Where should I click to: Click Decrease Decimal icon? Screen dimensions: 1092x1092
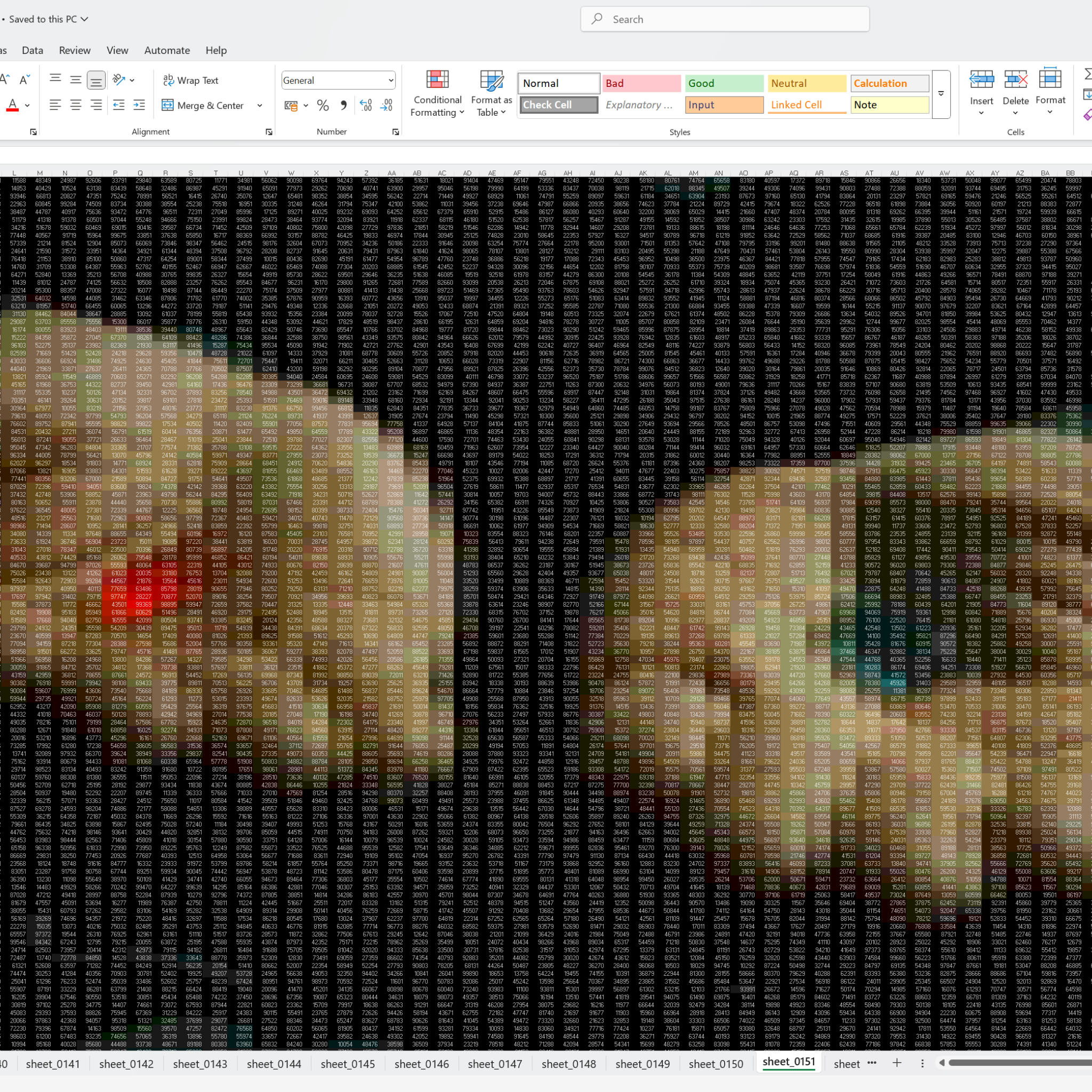387,105
